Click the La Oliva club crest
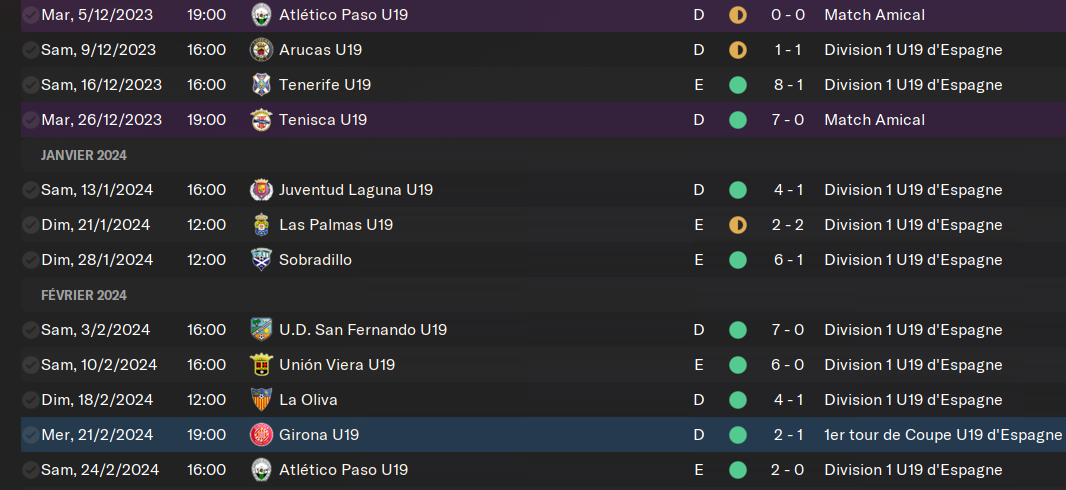The width and height of the screenshot is (1066, 490). click(x=261, y=400)
